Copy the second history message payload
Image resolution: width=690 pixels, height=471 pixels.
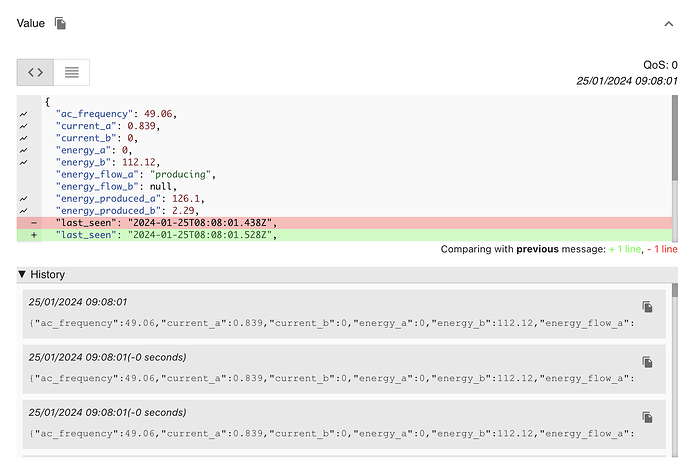point(647,361)
